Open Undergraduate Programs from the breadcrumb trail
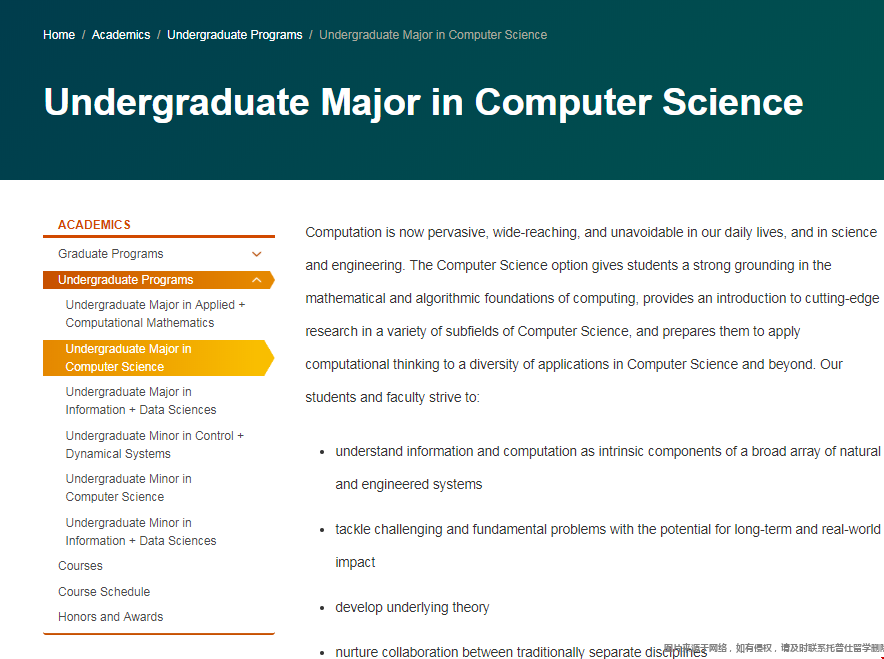 tap(234, 34)
